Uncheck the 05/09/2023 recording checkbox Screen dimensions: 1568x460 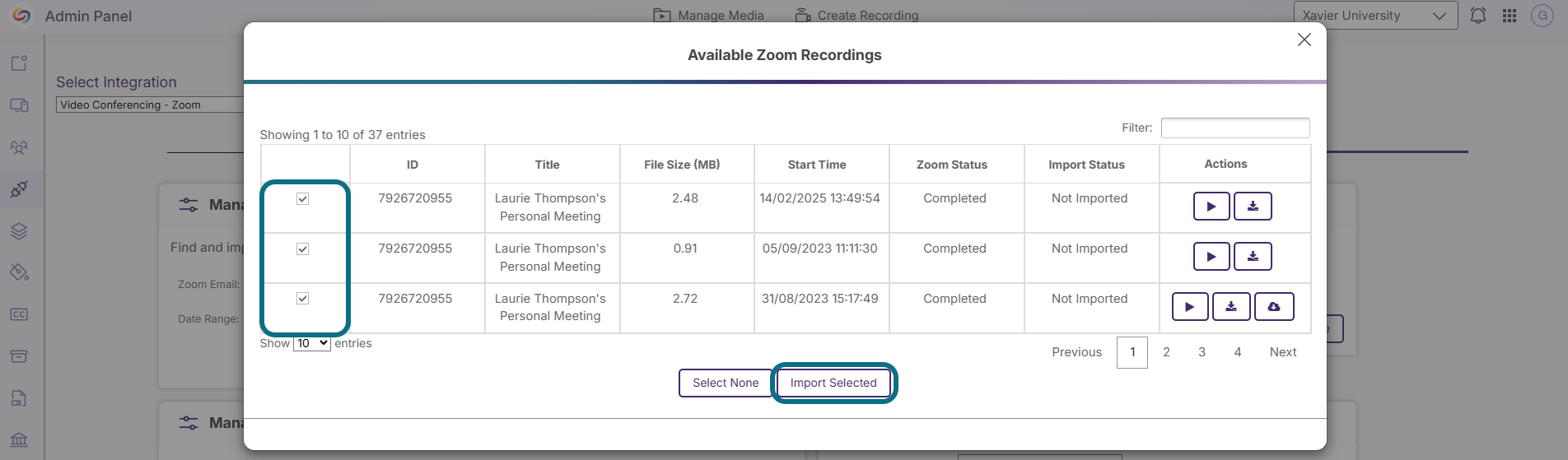point(302,249)
